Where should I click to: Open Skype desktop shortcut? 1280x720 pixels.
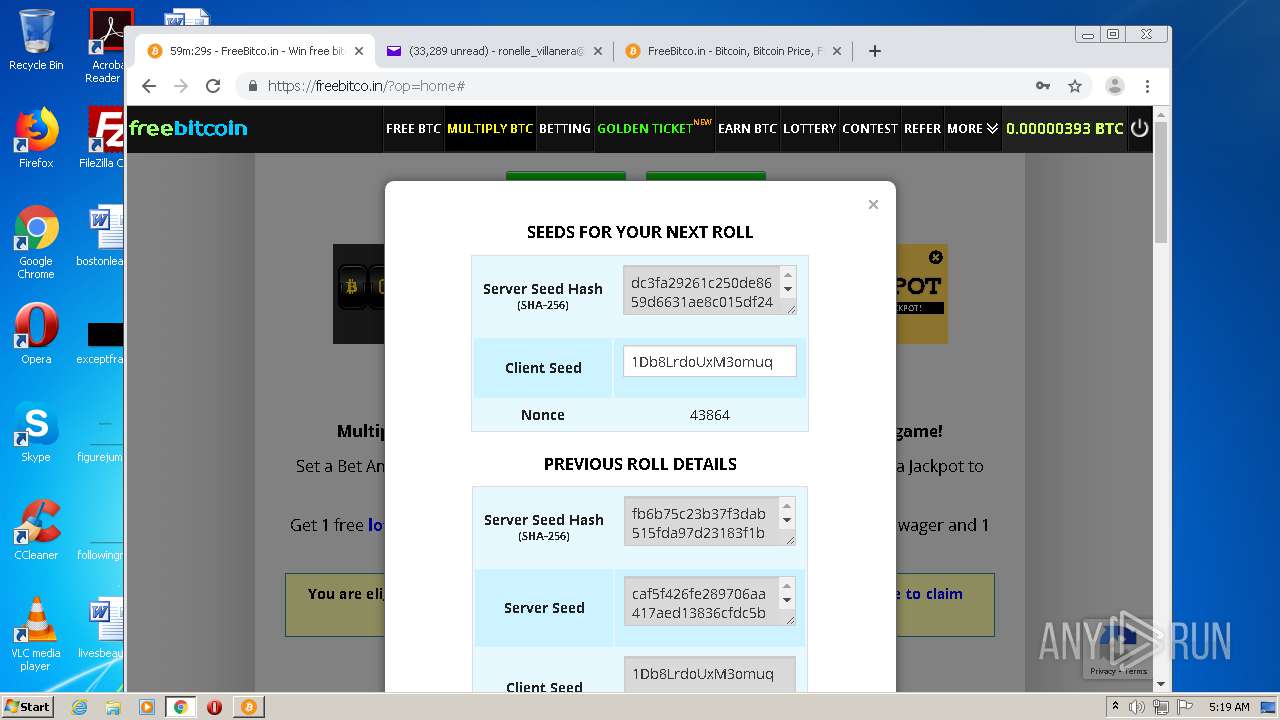(x=36, y=432)
